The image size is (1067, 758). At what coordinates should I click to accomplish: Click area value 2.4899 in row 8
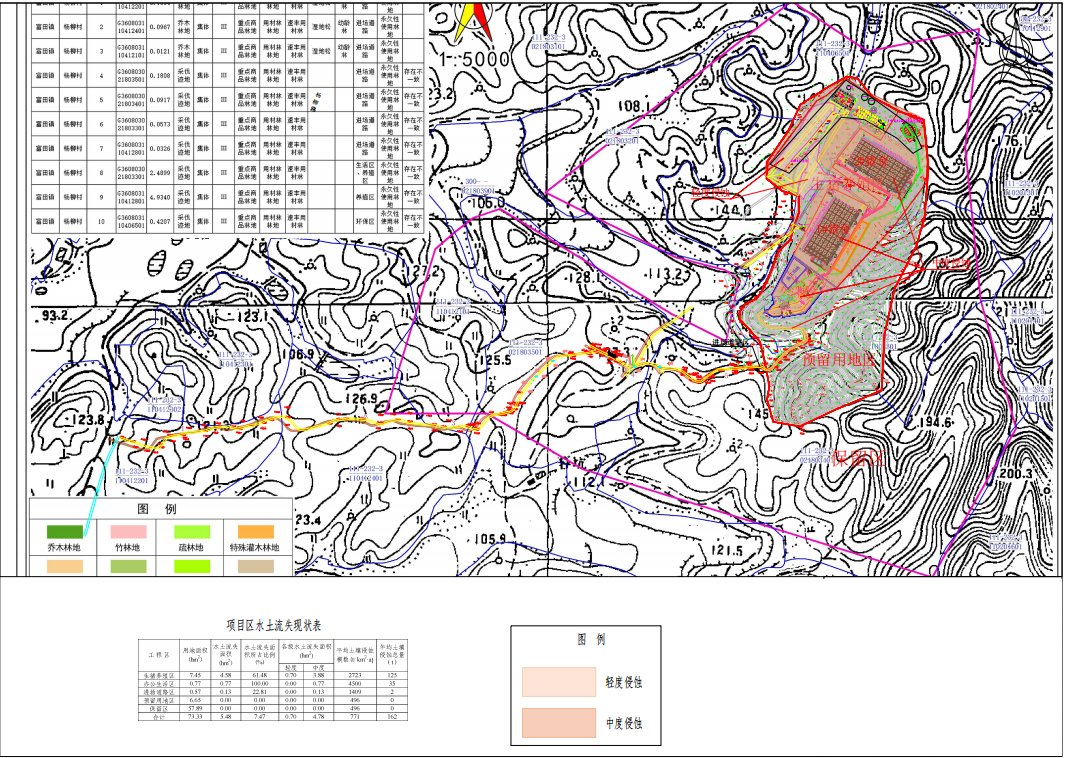(158, 172)
